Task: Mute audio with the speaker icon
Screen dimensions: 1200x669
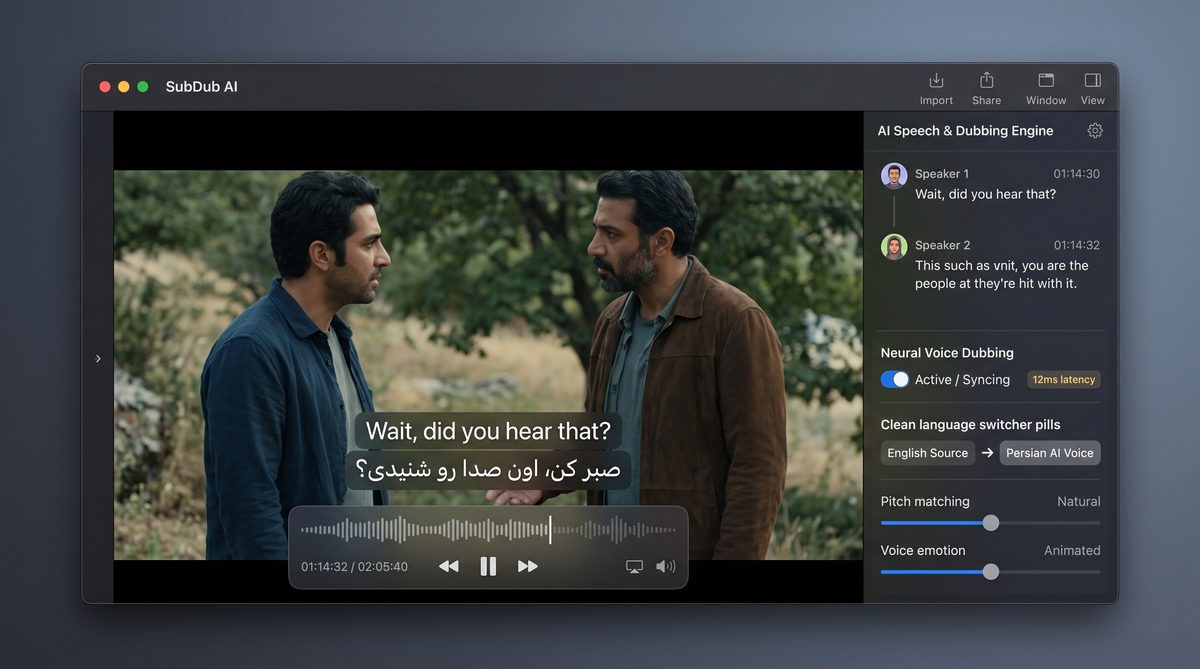Action: [665, 567]
